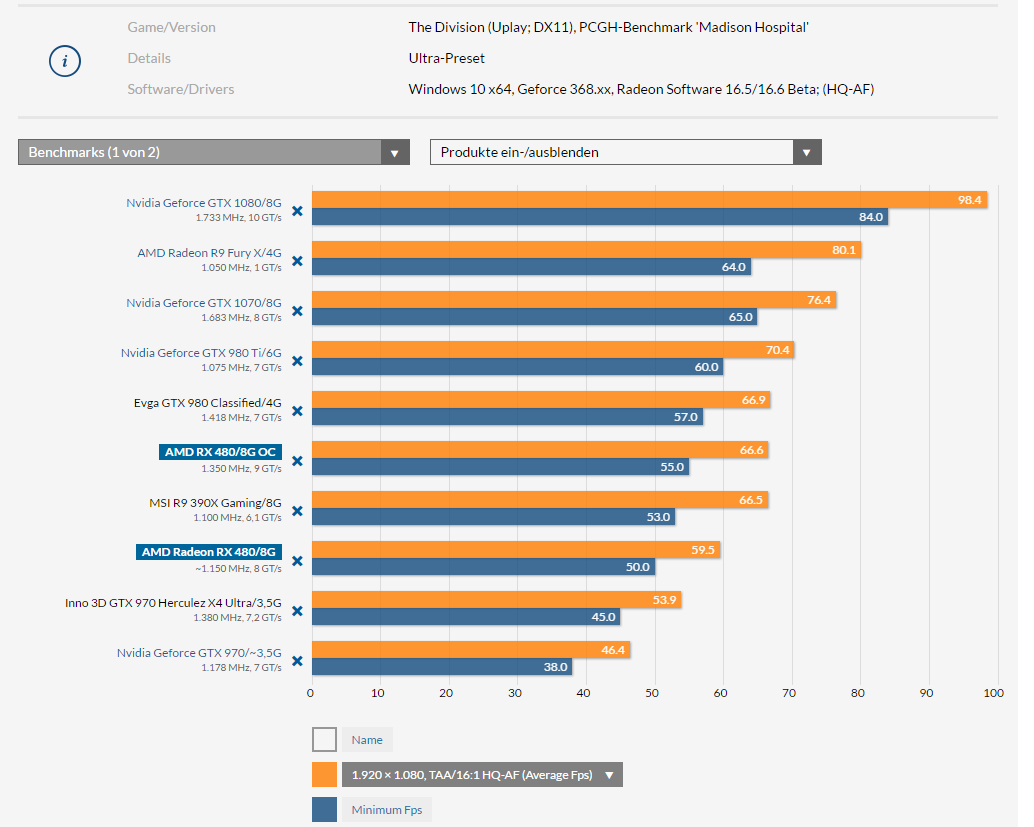Click Evga GTX 980 Classified/4G label
Viewport: 1034px width, 827px height.
click(x=208, y=403)
